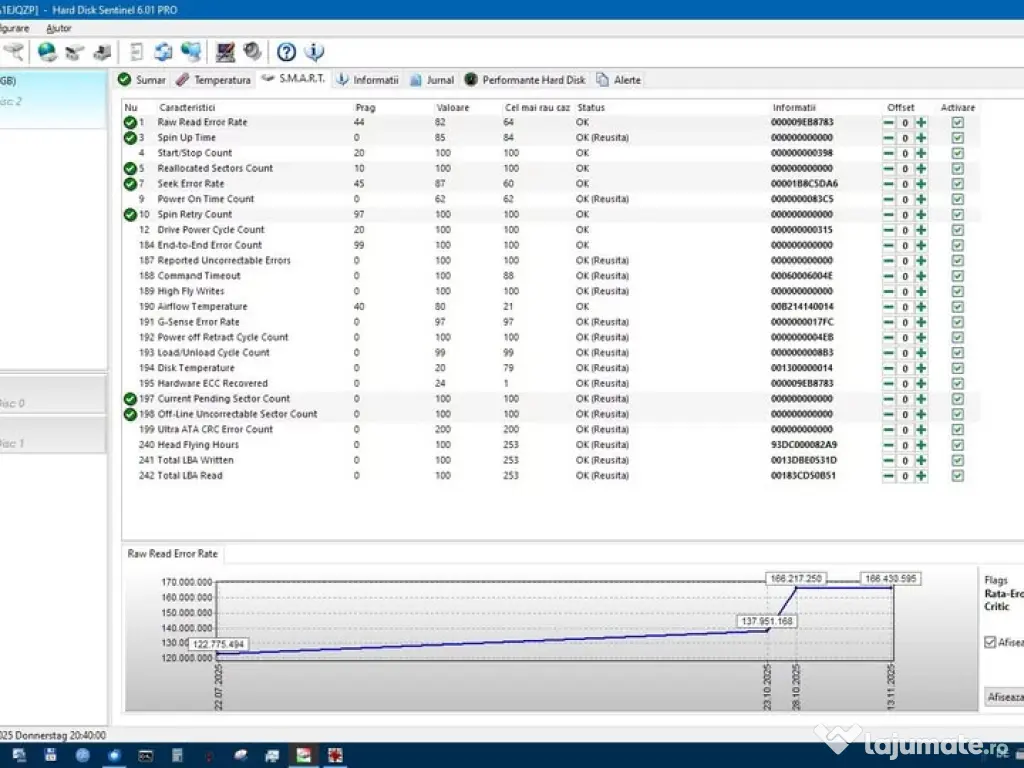Click the monitor chart icon in toolbar
Image resolution: width=1024 pixels, height=768 pixels.
point(226,52)
